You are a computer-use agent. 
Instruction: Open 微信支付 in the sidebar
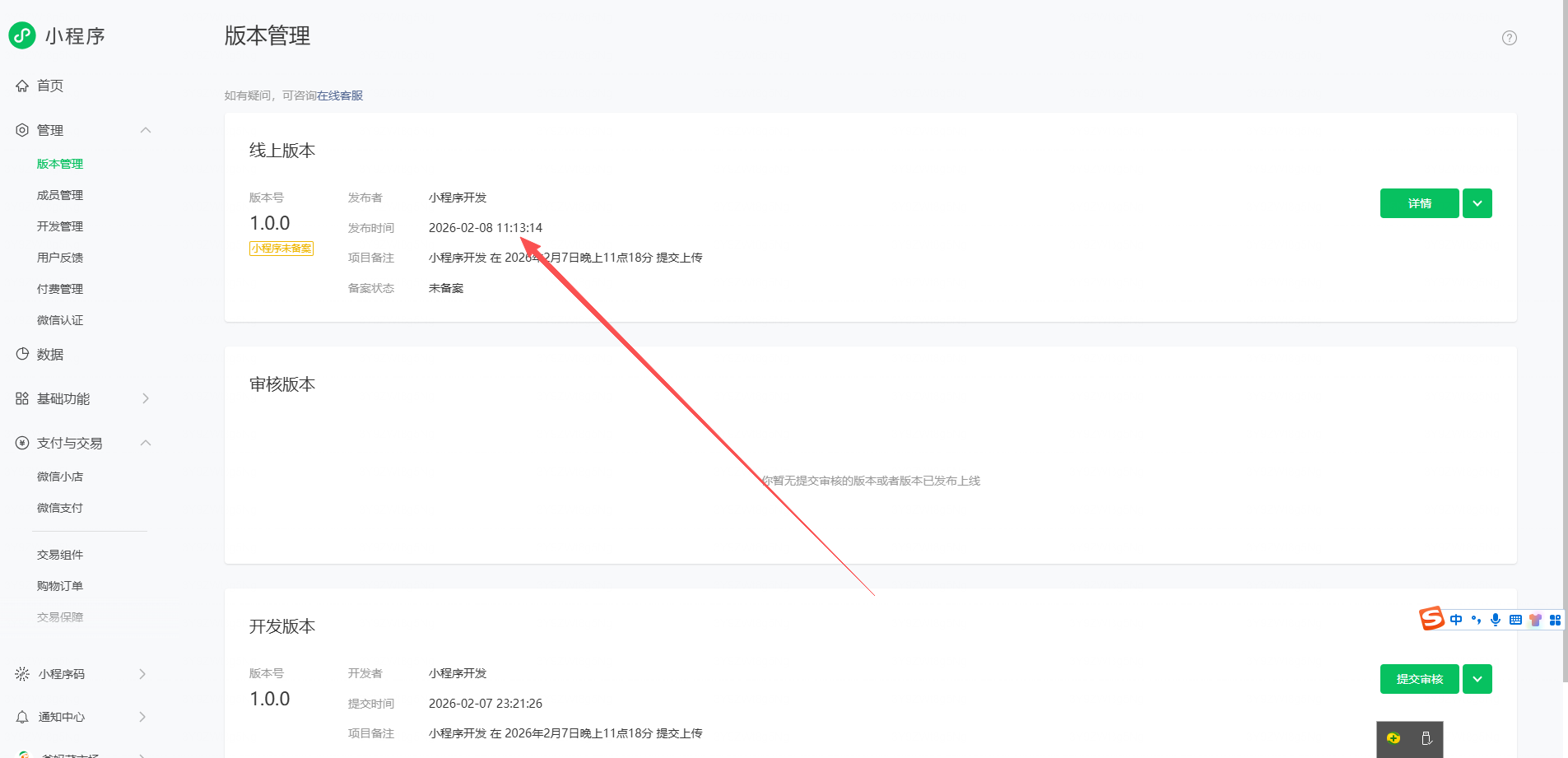pyautogui.click(x=60, y=508)
